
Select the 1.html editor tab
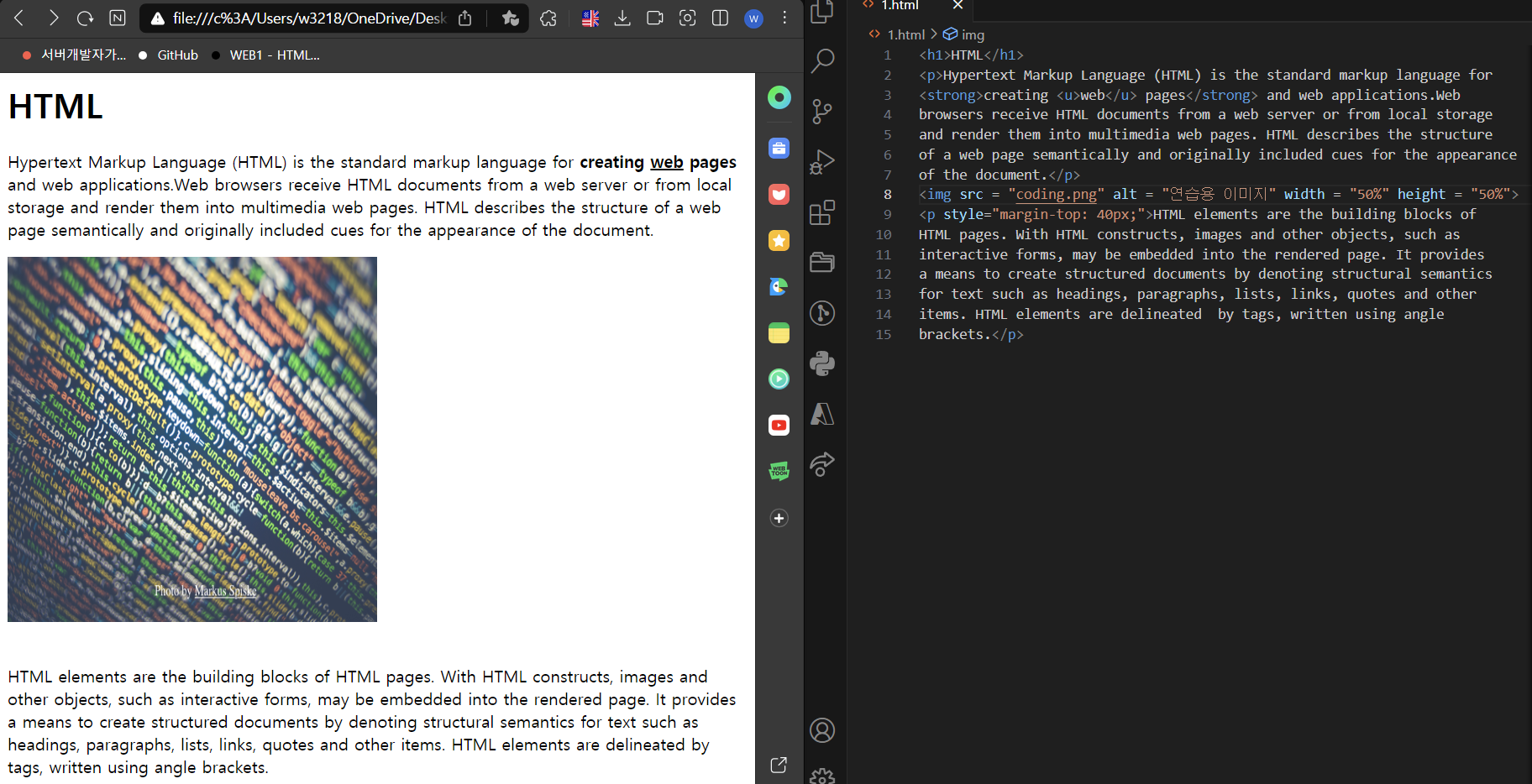pyautogui.click(x=909, y=7)
